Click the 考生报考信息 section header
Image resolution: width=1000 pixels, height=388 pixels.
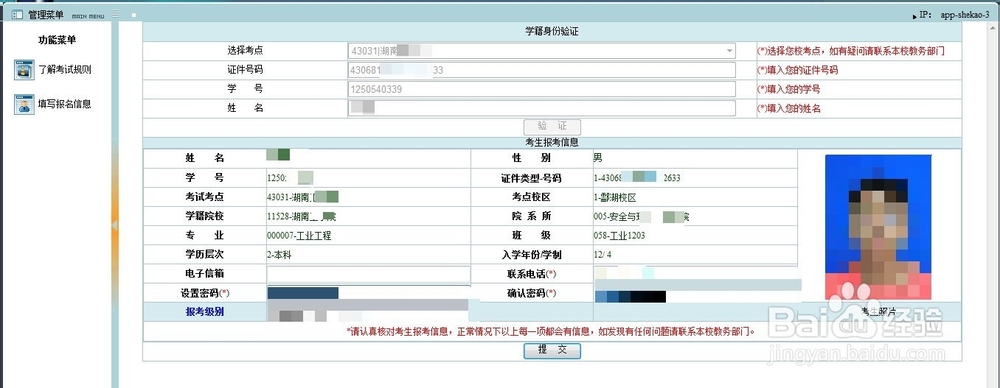pos(552,143)
